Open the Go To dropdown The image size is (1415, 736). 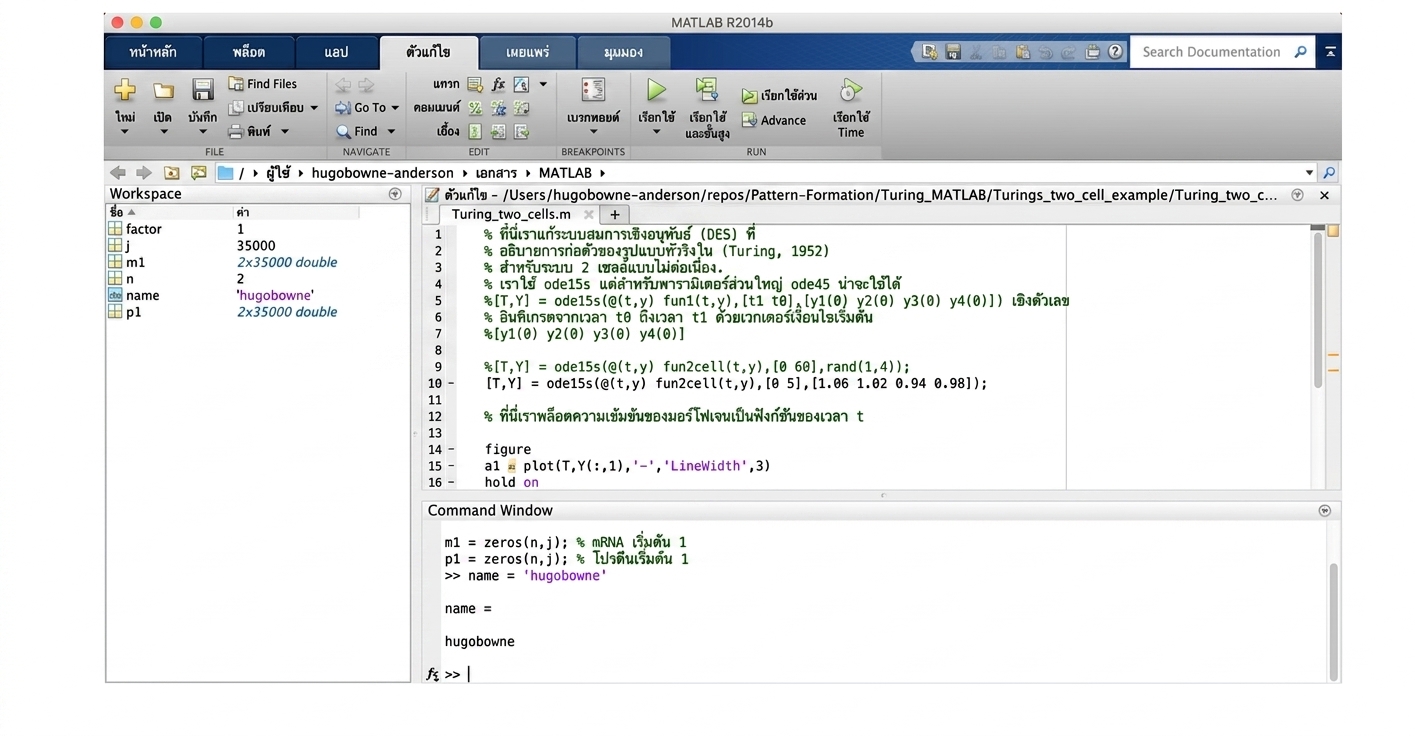[x=367, y=107]
